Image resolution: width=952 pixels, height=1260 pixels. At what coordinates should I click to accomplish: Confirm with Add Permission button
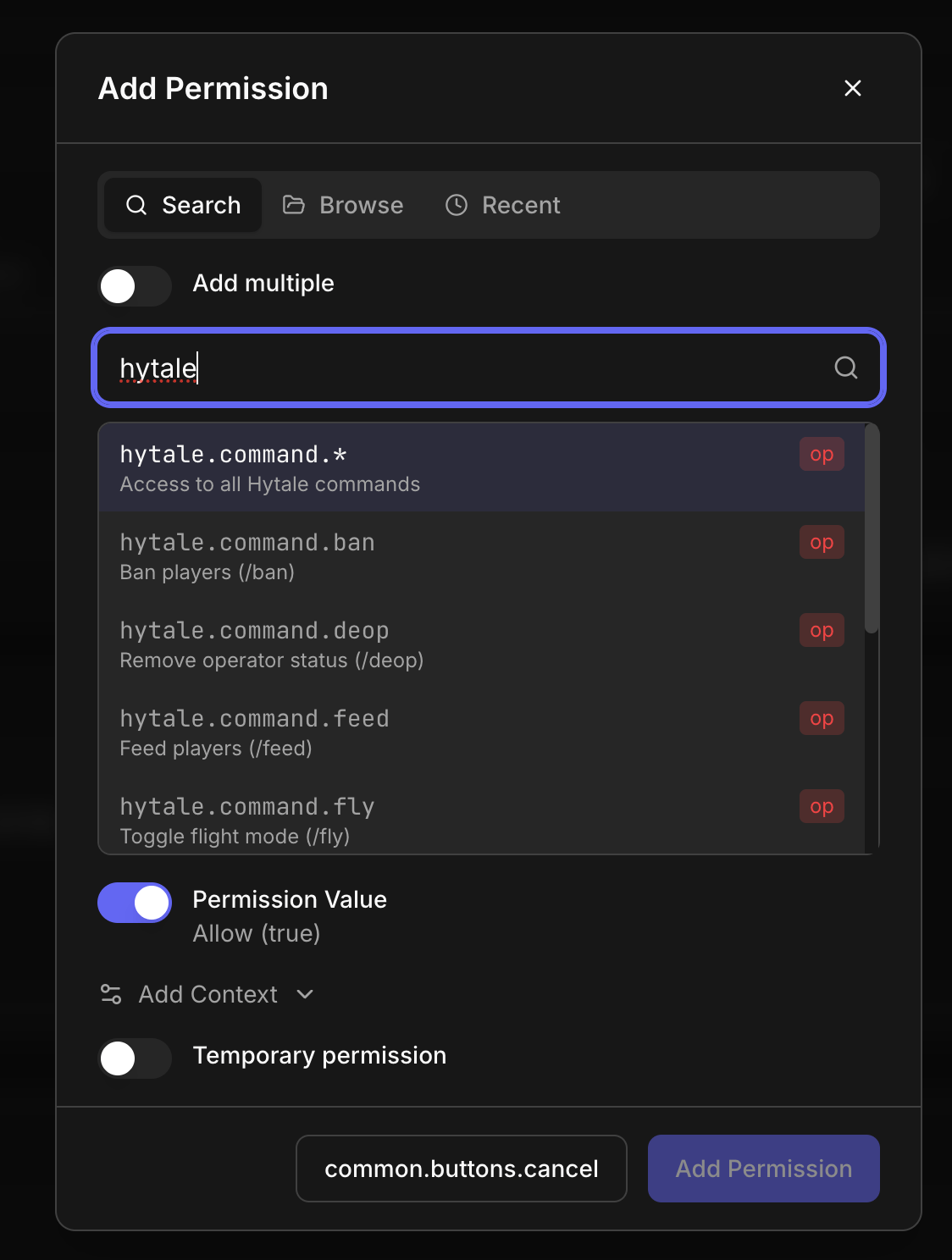click(764, 1169)
